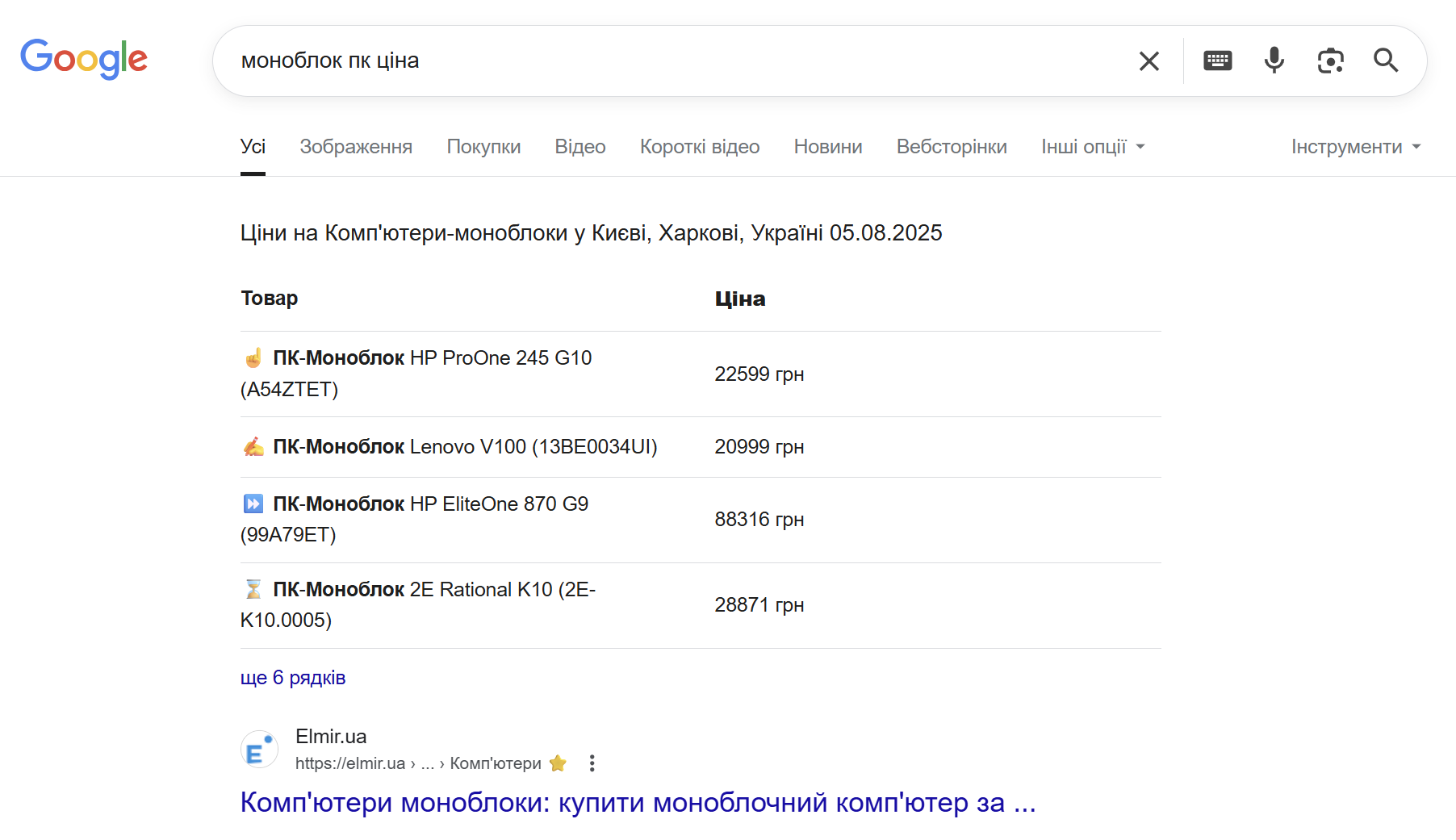Image resolution: width=1456 pixels, height=840 pixels.
Task: Click the Google logo
Action: coord(84,59)
